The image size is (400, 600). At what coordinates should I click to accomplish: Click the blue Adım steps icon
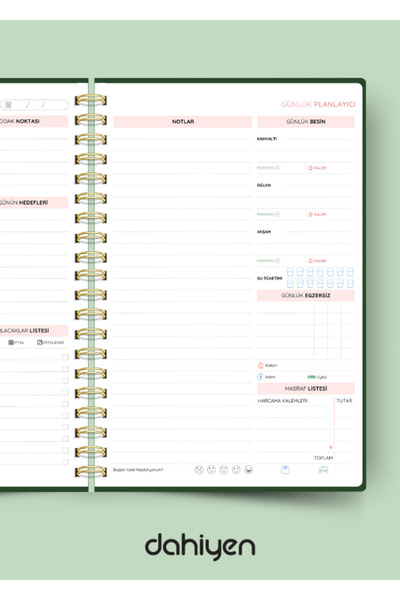point(261,377)
